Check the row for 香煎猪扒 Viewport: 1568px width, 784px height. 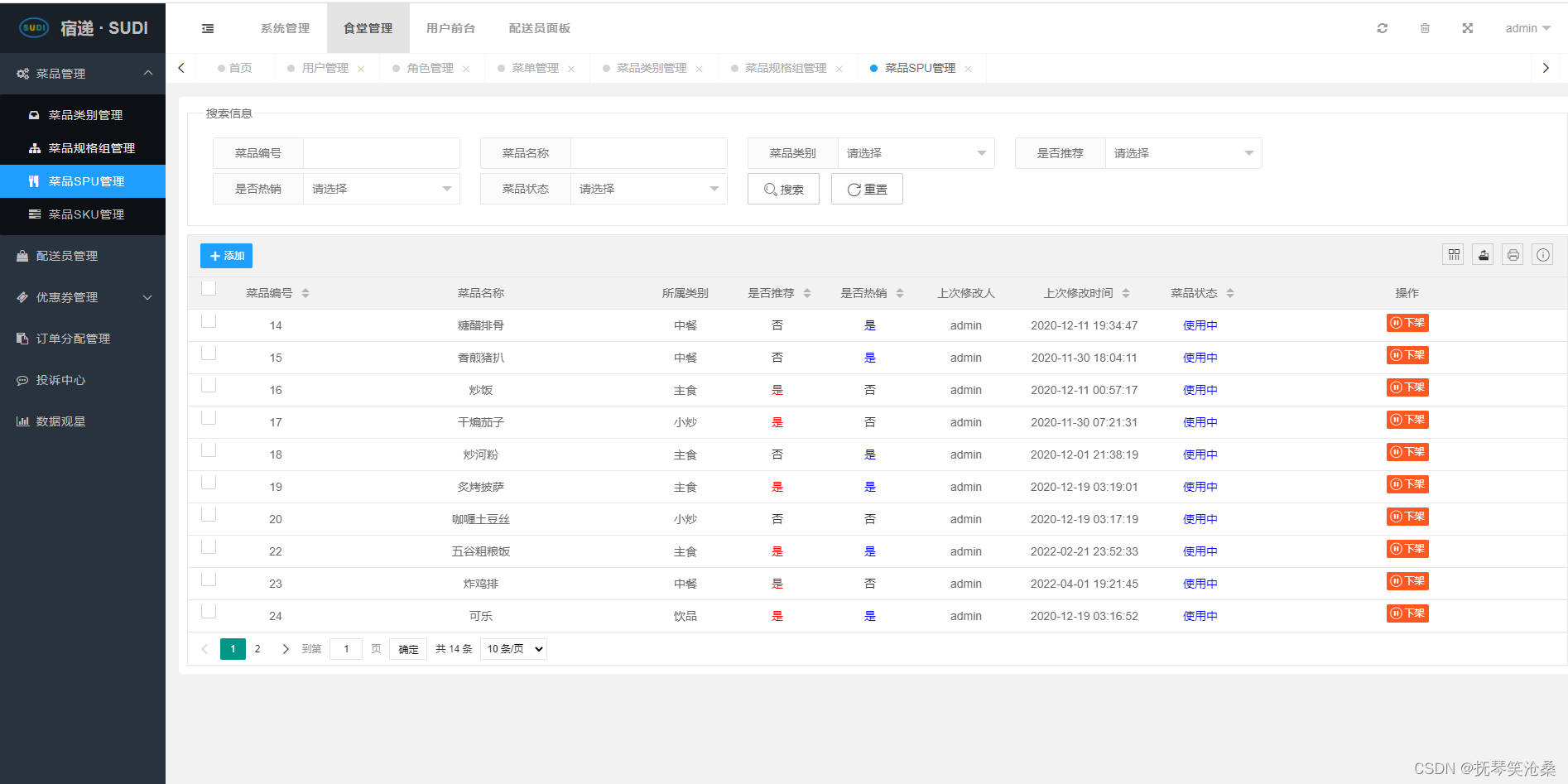tap(209, 353)
